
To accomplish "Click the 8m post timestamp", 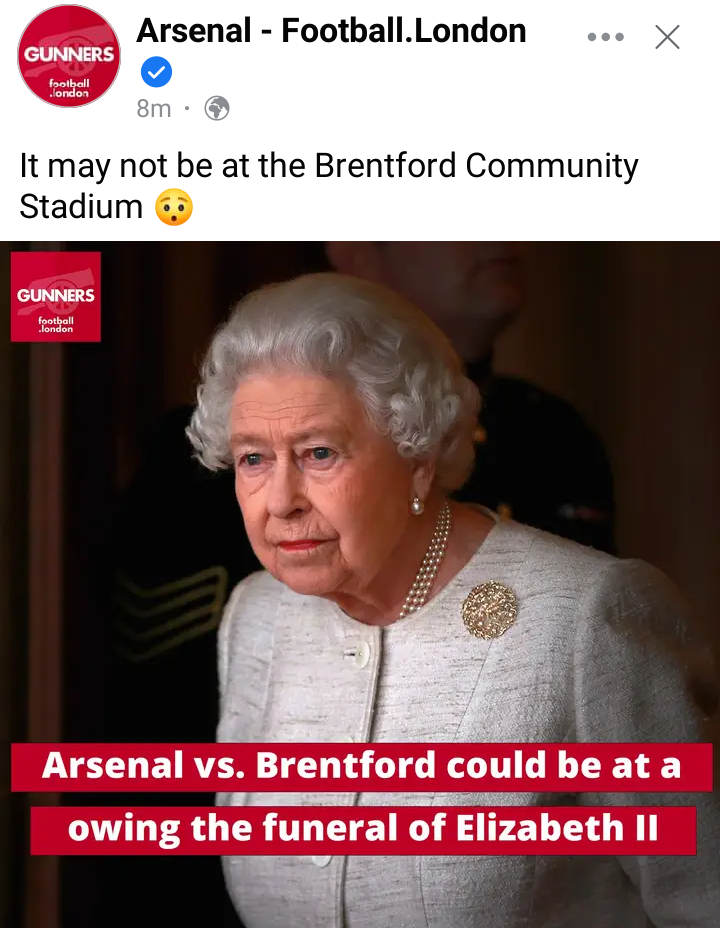I will [x=153, y=108].
